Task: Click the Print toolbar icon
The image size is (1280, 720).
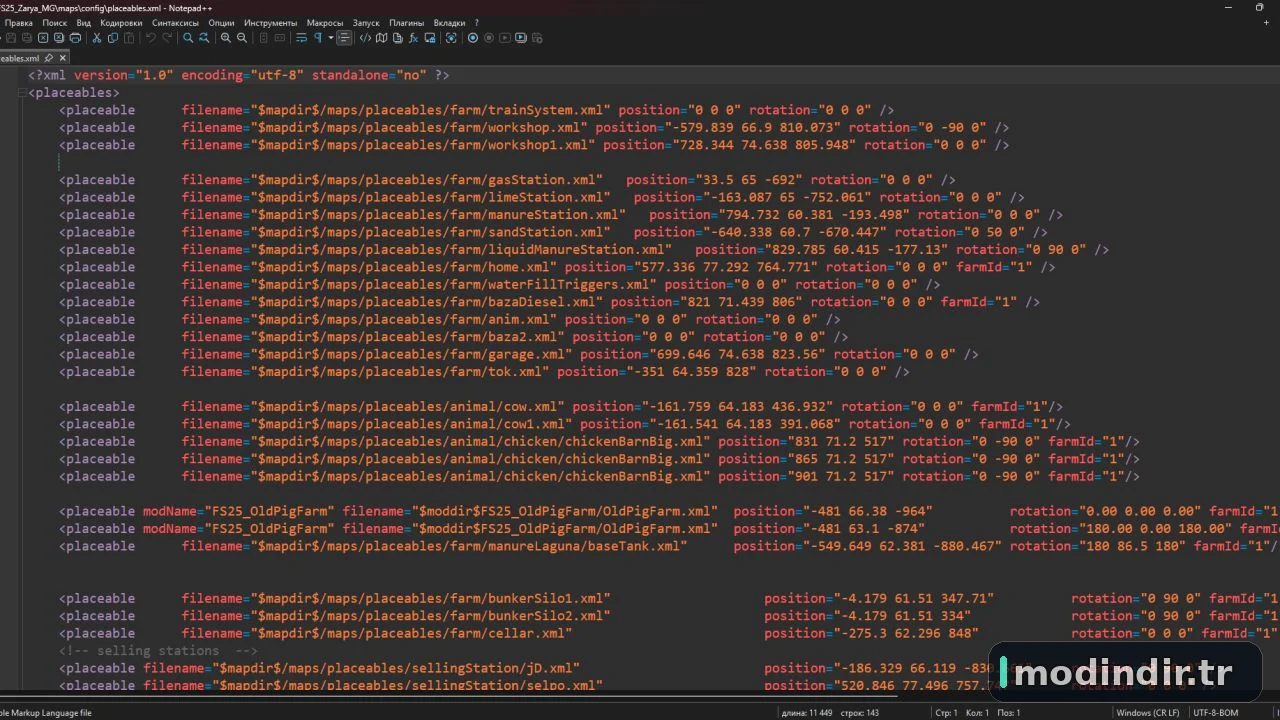Action: 75,38
